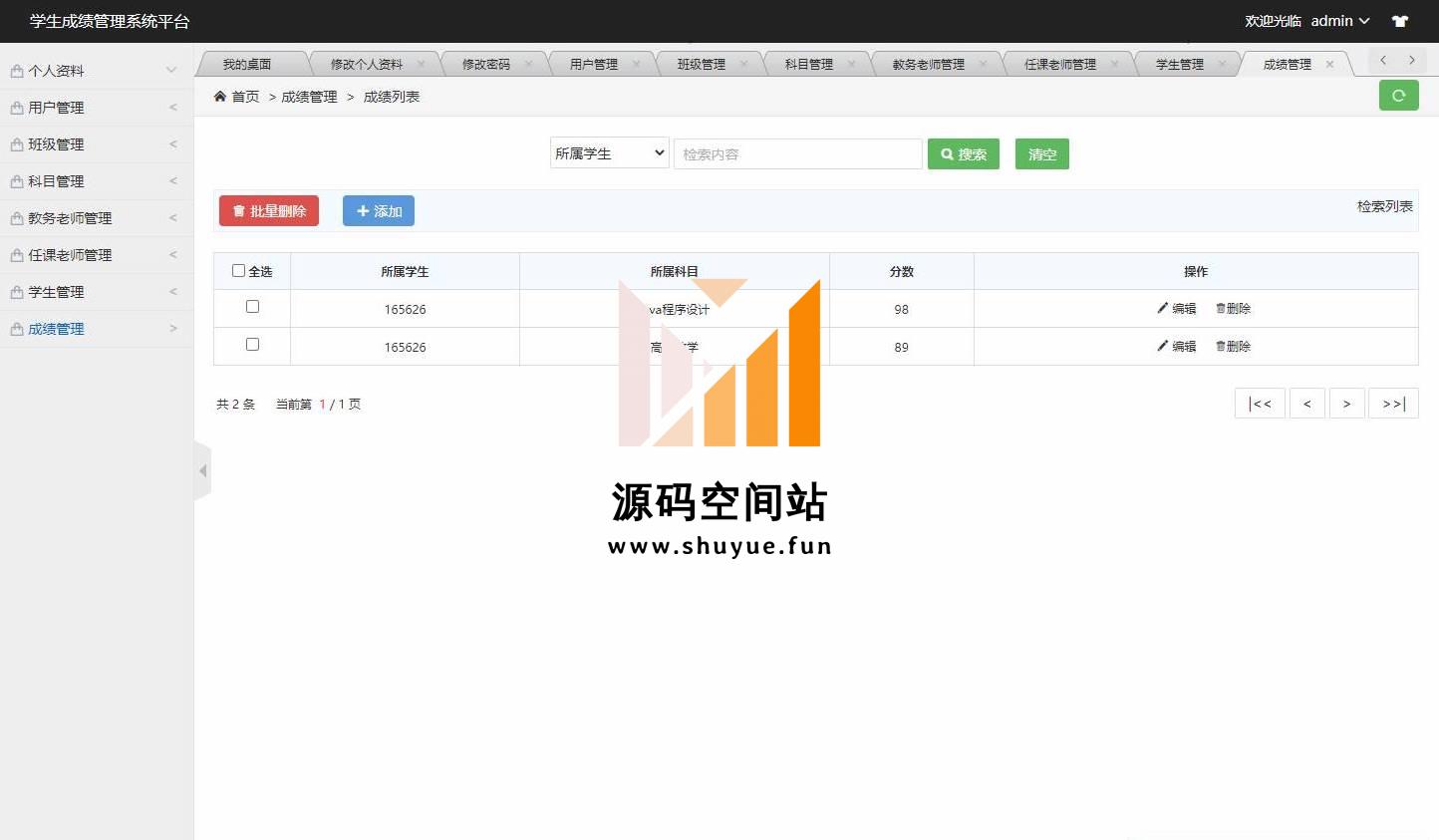Image resolution: width=1439 pixels, height=840 pixels.
Task: Click 成绩管理 breadcrumb link
Action: pos(309,97)
